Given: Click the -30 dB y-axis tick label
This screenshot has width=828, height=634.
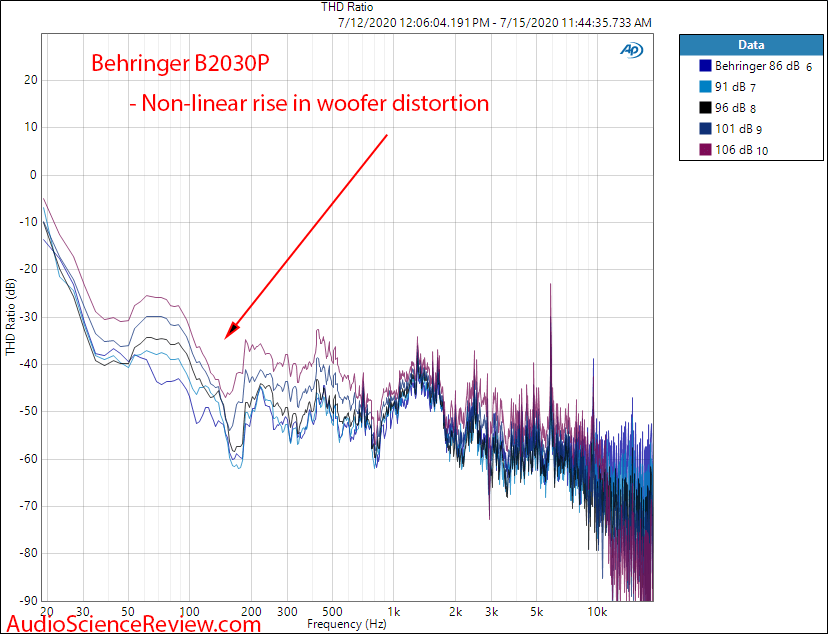Looking at the screenshot, I should (29, 317).
